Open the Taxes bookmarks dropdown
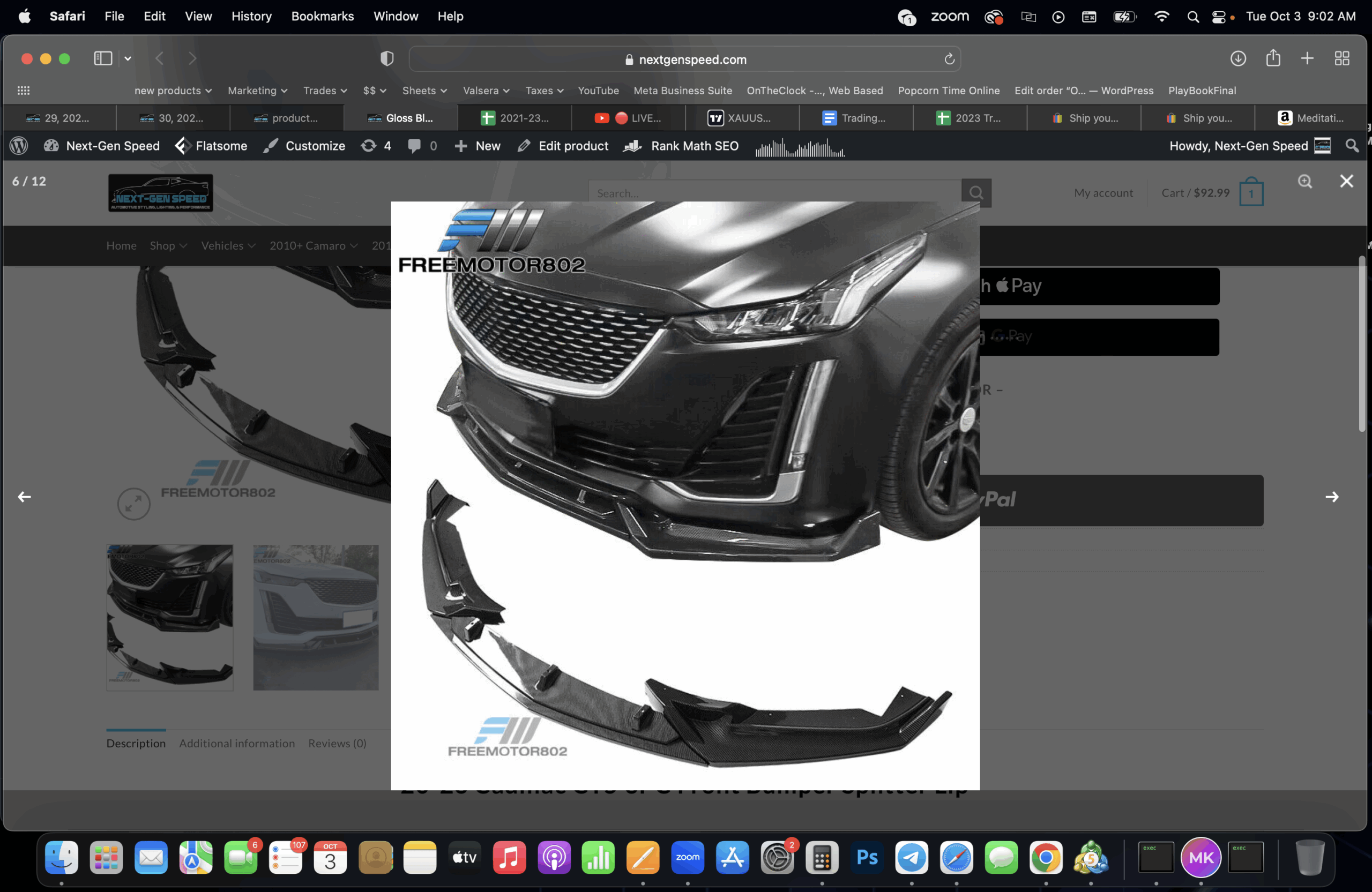1372x892 pixels. click(x=543, y=91)
